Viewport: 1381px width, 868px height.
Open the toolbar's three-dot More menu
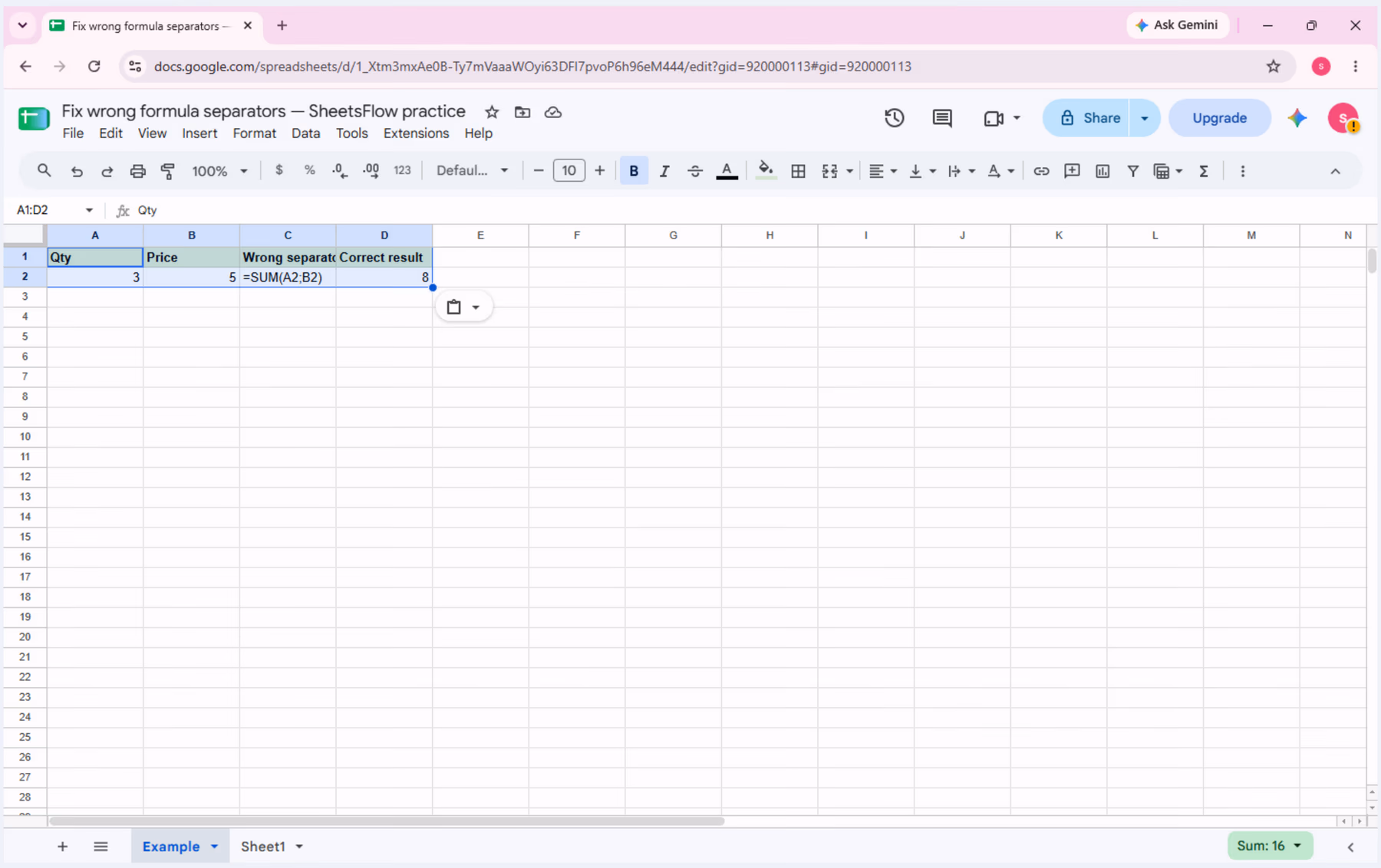tap(1243, 171)
